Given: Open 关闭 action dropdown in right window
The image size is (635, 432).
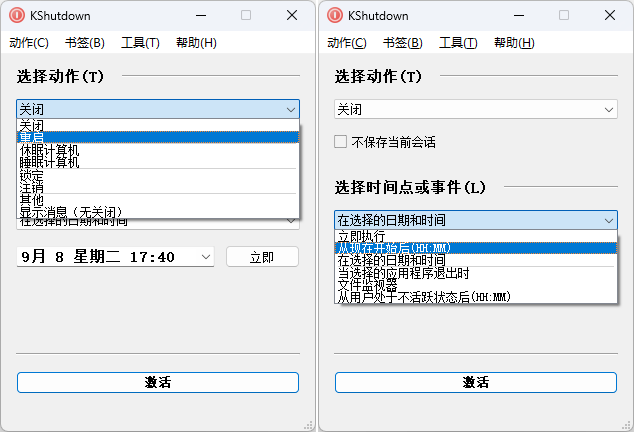Looking at the screenshot, I should [x=476, y=109].
